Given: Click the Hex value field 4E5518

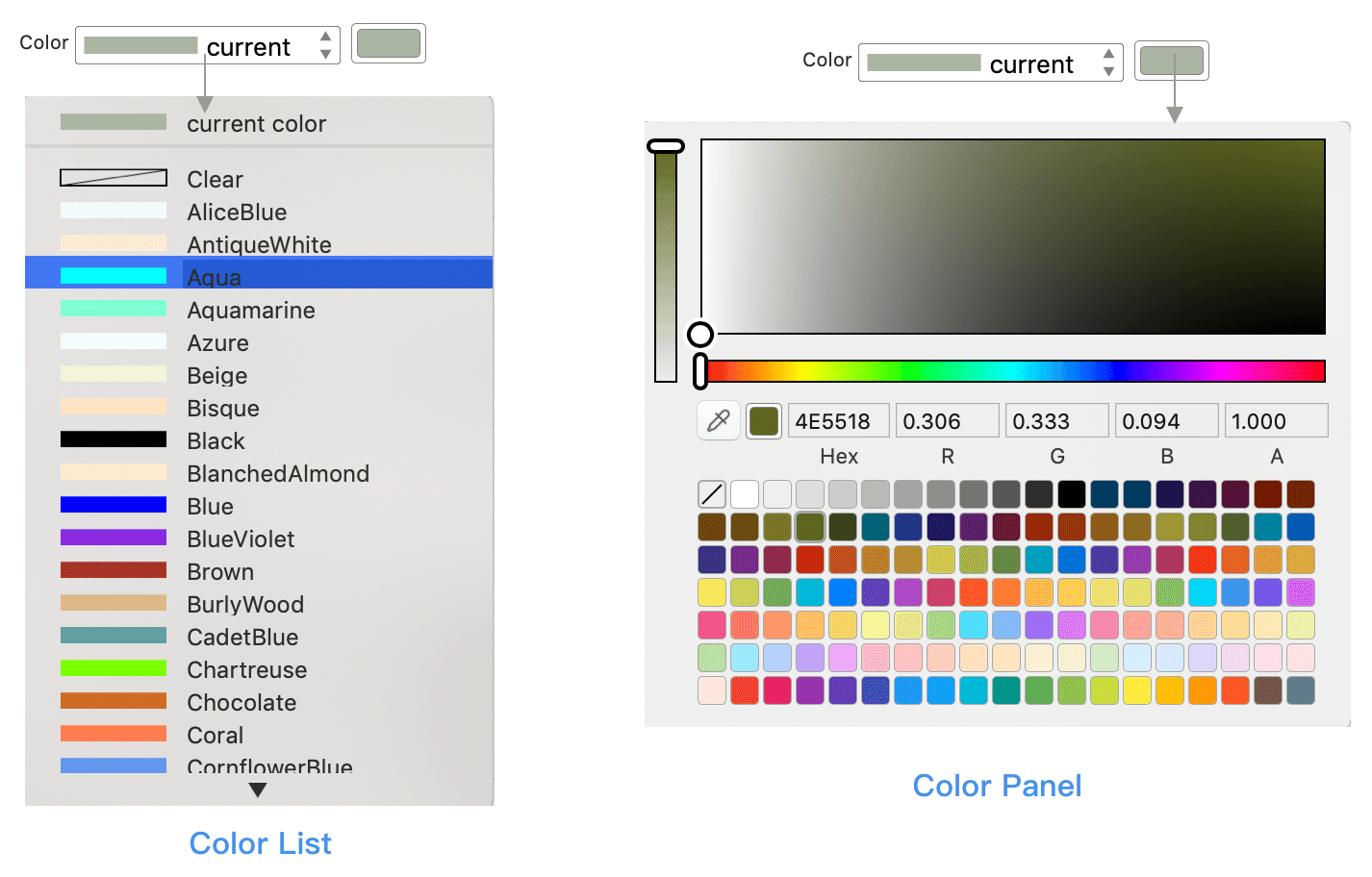Looking at the screenshot, I should 839,421.
